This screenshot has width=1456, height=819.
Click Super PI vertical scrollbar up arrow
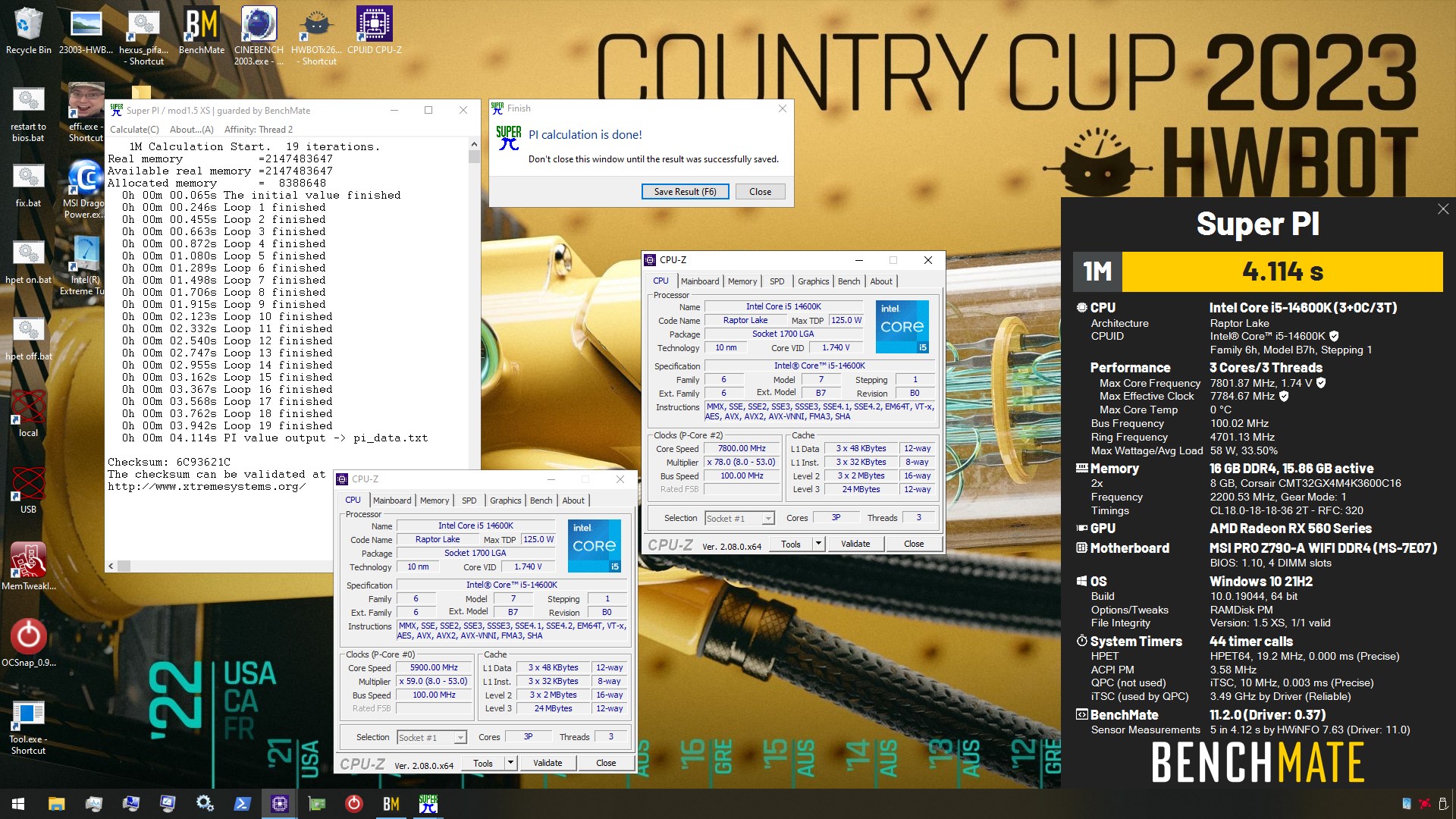[474, 144]
